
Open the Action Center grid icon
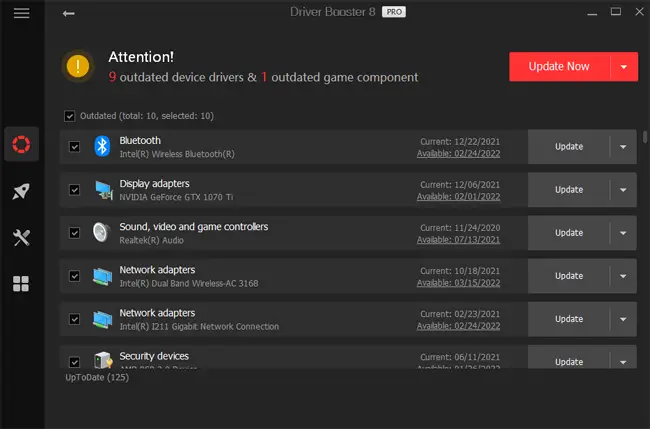click(21, 284)
